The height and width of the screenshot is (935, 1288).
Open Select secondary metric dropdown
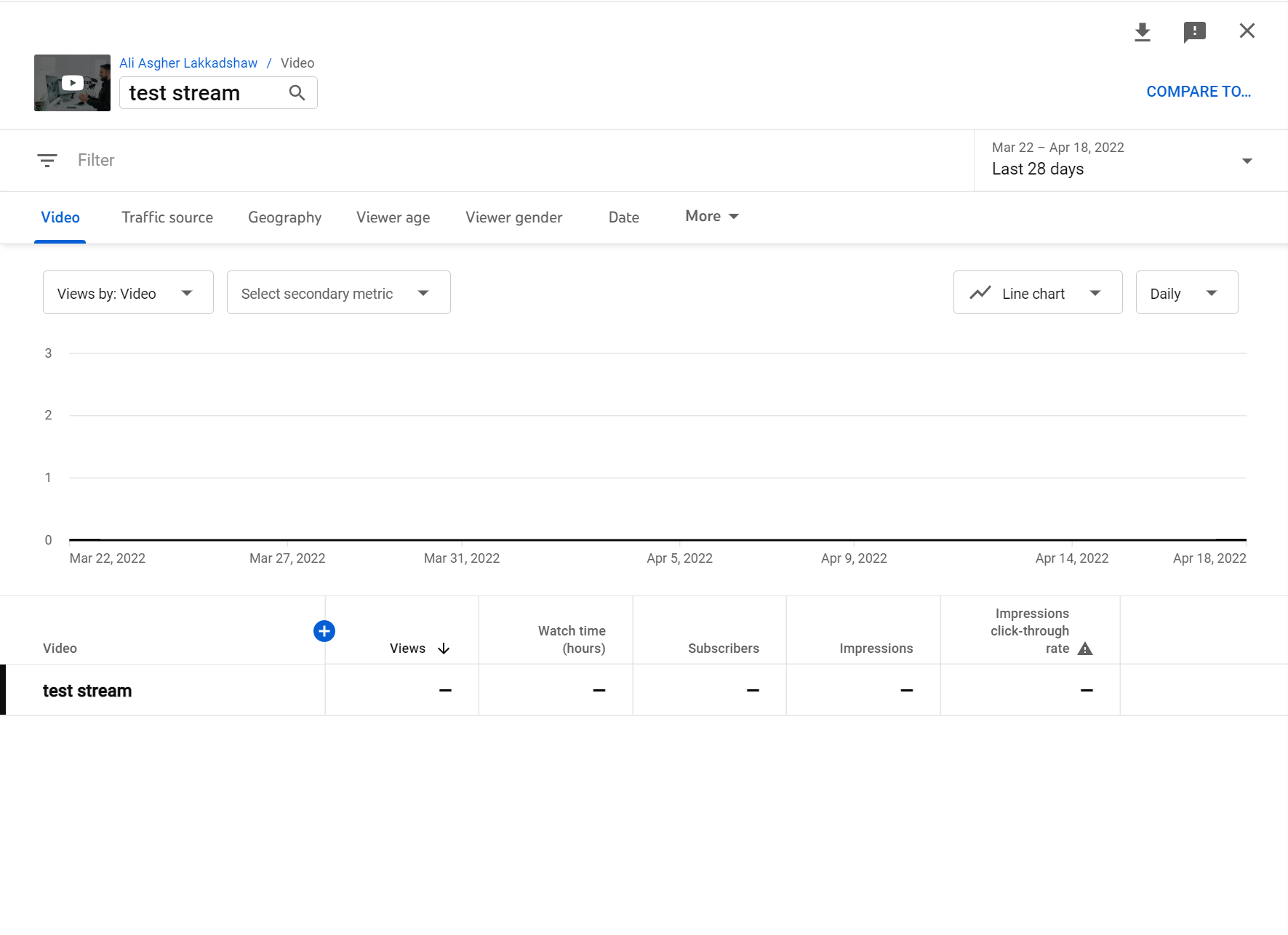click(x=338, y=293)
